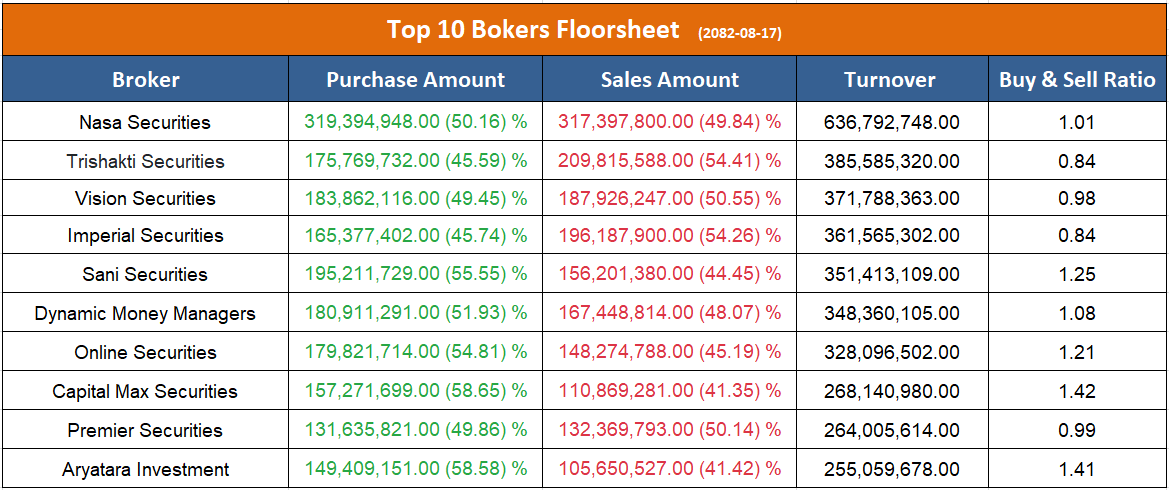Screen dimensions: 1169x490
Task: Click Capital Max Securities turnover 268,140,980.00
Action: click(892, 391)
